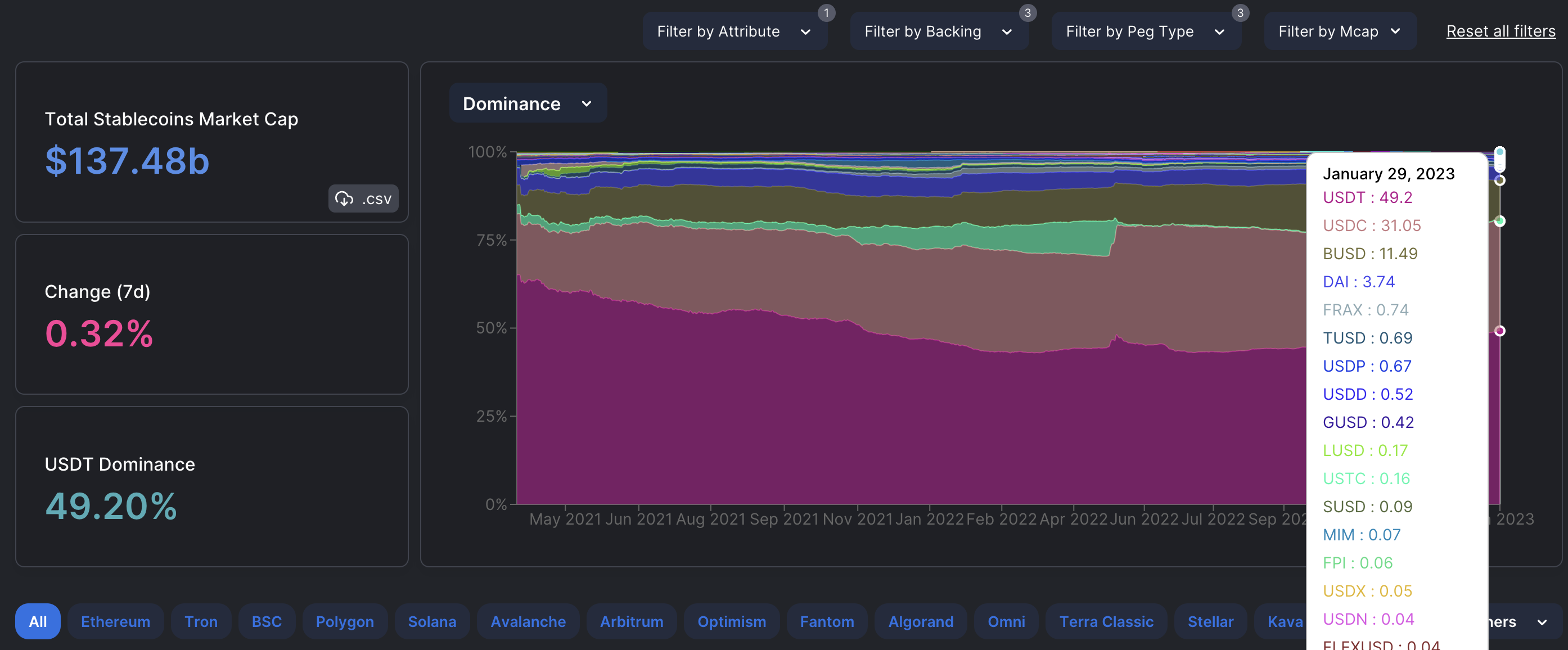Image resolution: width=1568 pixels, height=650 pixels.
Task: Click the 75% y-axis label
Action: point(490,240)
